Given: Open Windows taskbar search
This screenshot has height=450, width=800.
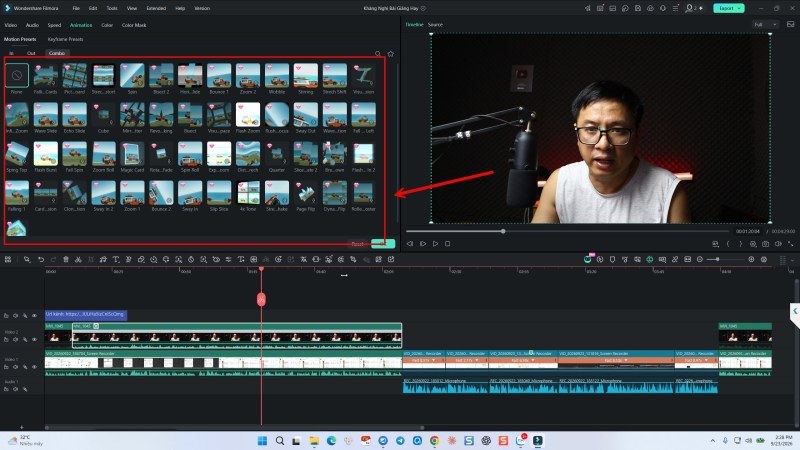Looking at the screenshot, I should pyautogui.click(x=280, y=441).
